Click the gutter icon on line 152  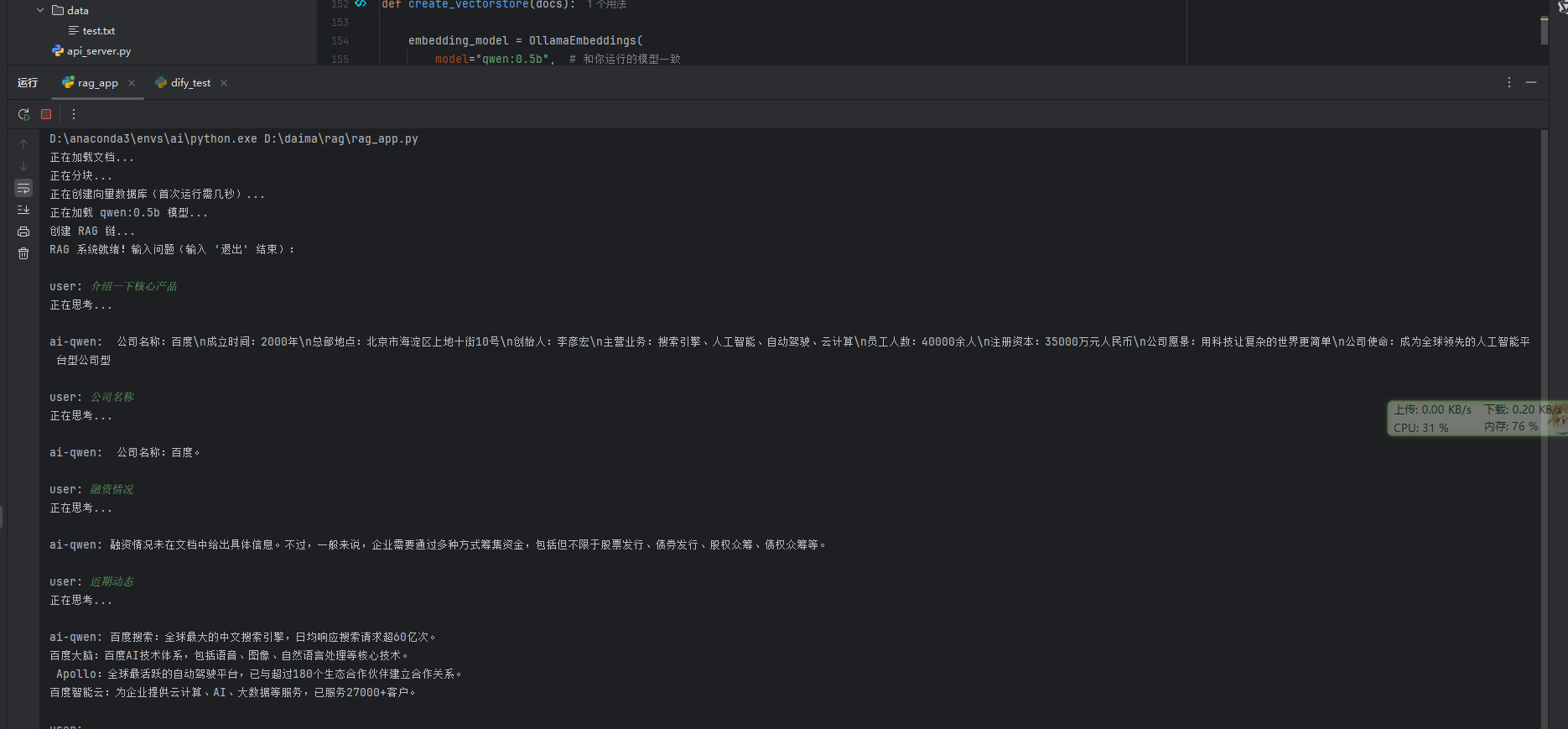361,4
